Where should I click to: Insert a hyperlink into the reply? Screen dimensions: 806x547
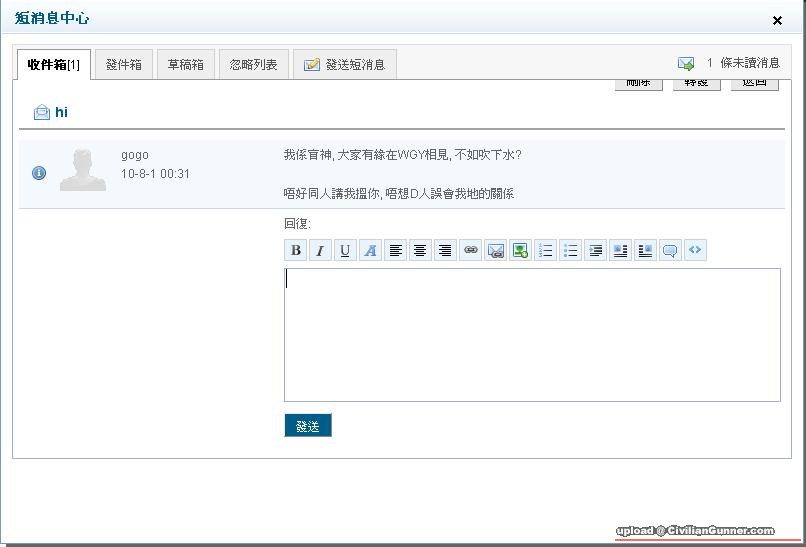coord(470,250)
